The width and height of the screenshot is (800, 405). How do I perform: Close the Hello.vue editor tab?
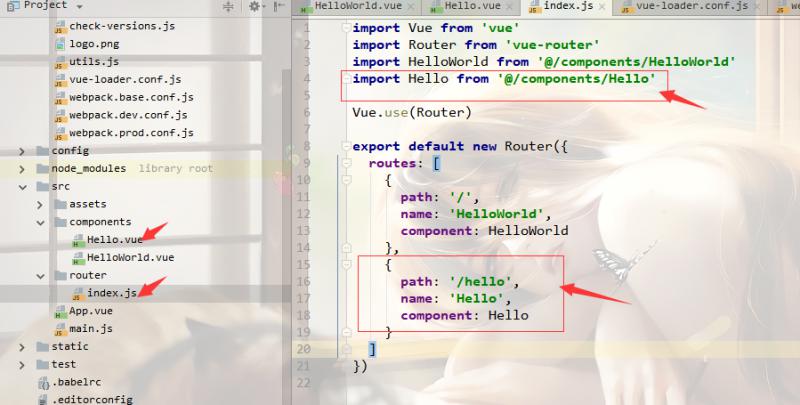[509, 7]
